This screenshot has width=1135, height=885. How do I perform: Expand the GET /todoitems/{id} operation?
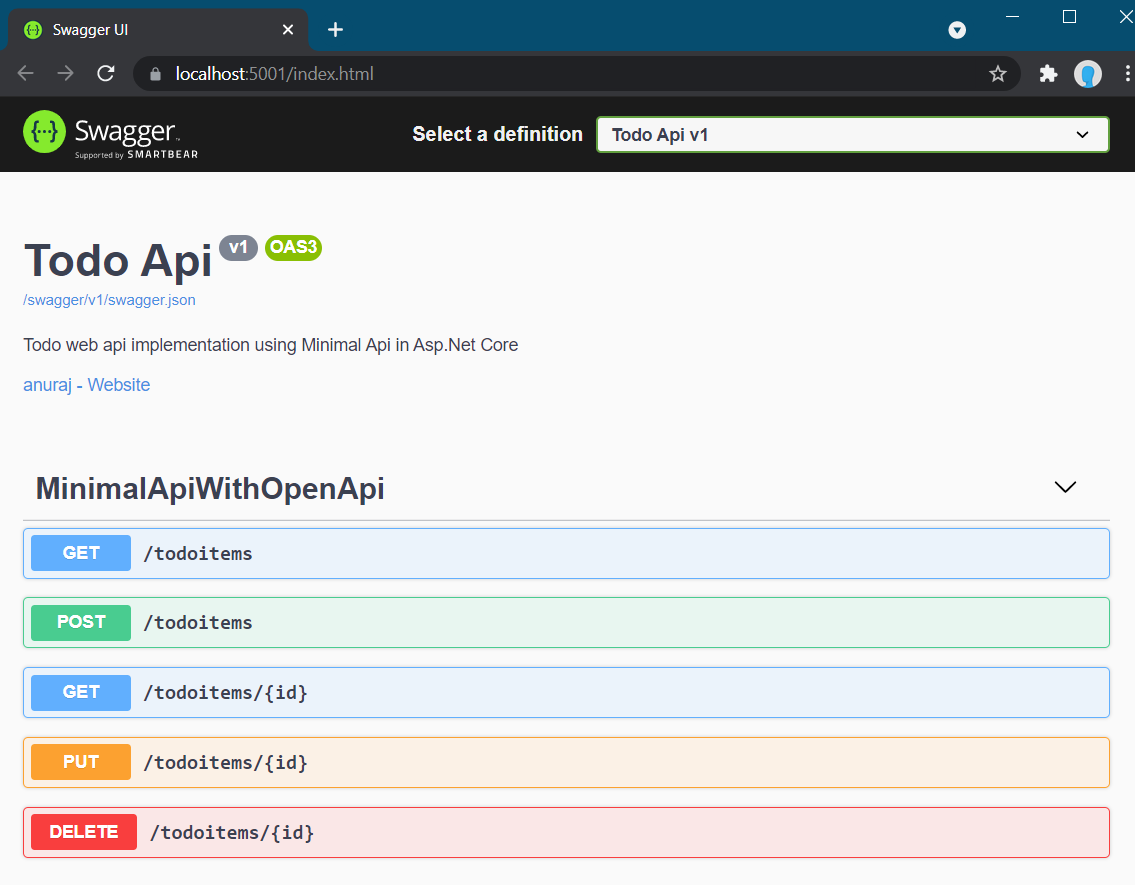point(566,693)
